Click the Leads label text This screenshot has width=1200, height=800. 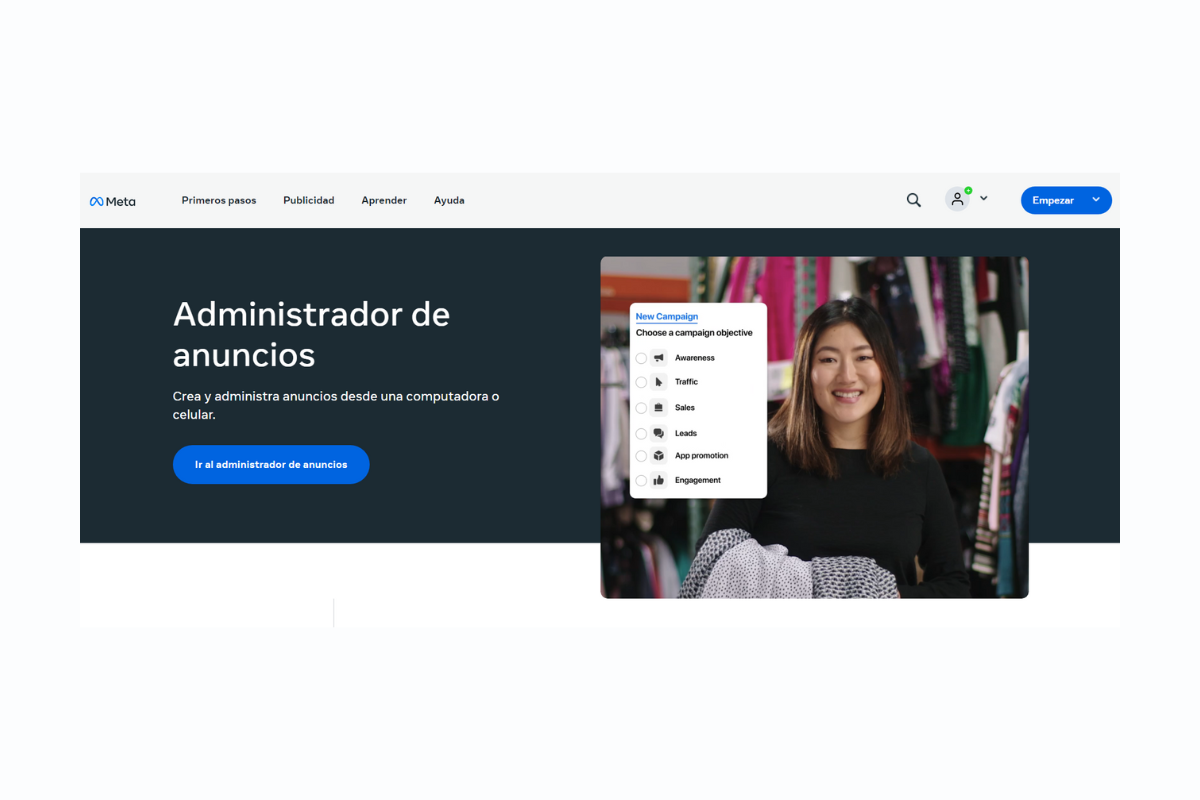pyautogui.click(x=686, y=434)
